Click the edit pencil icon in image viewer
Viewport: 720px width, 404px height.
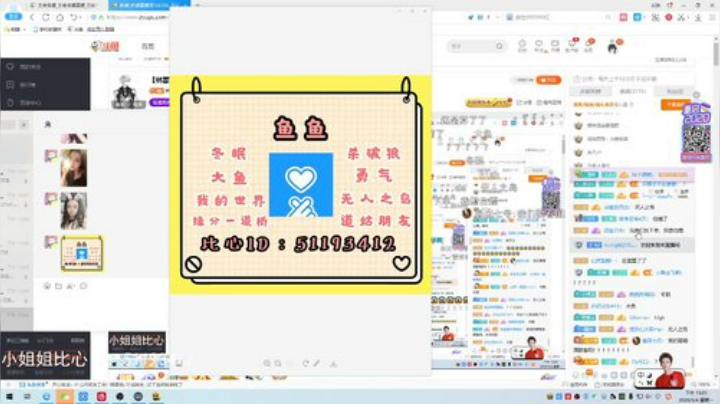(317, 363)
